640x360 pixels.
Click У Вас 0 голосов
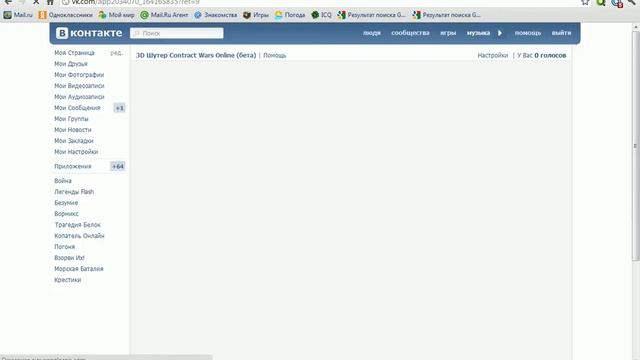tap(541, 55)
